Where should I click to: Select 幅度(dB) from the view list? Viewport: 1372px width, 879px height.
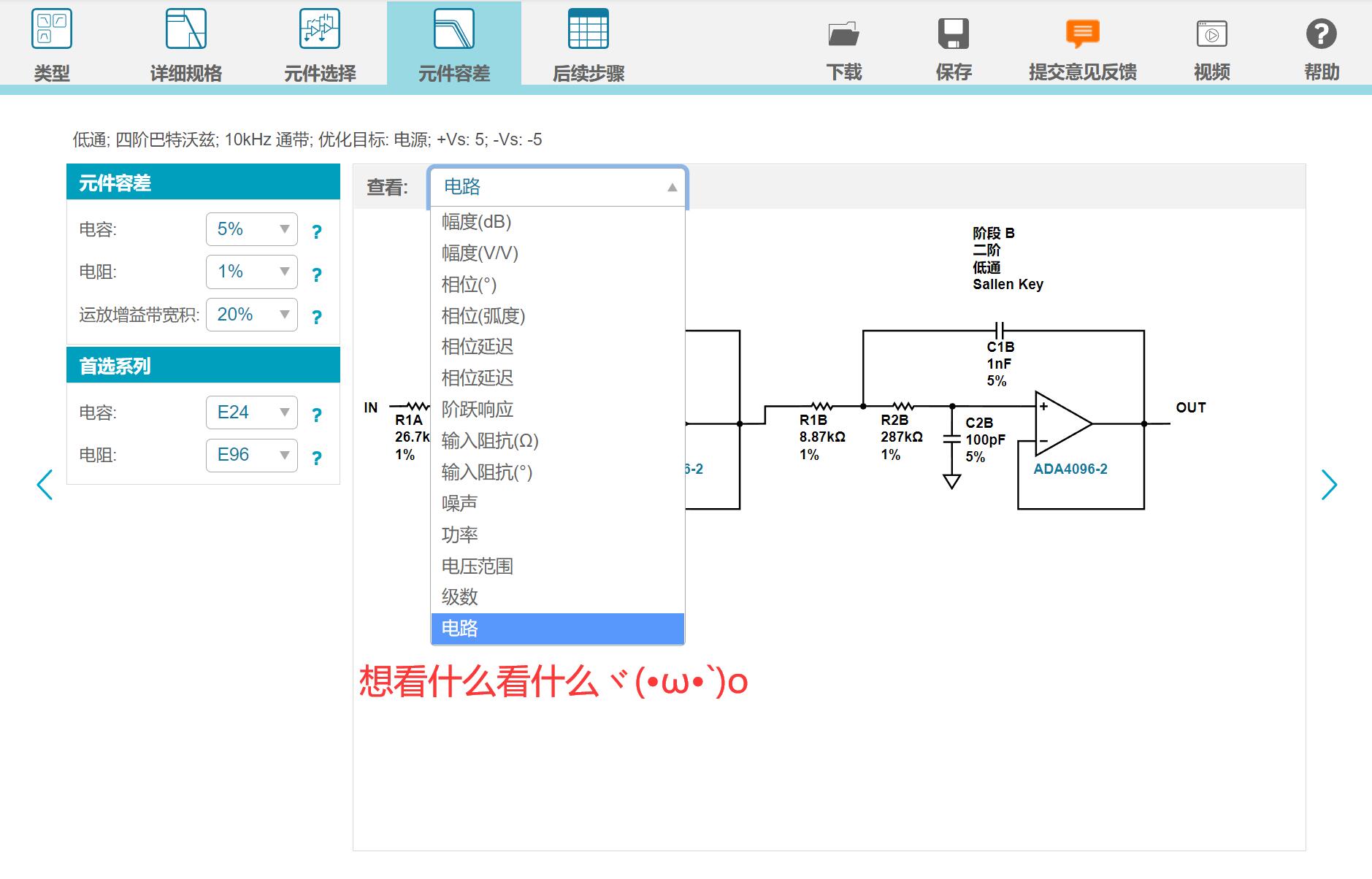[x=476, y=222]
